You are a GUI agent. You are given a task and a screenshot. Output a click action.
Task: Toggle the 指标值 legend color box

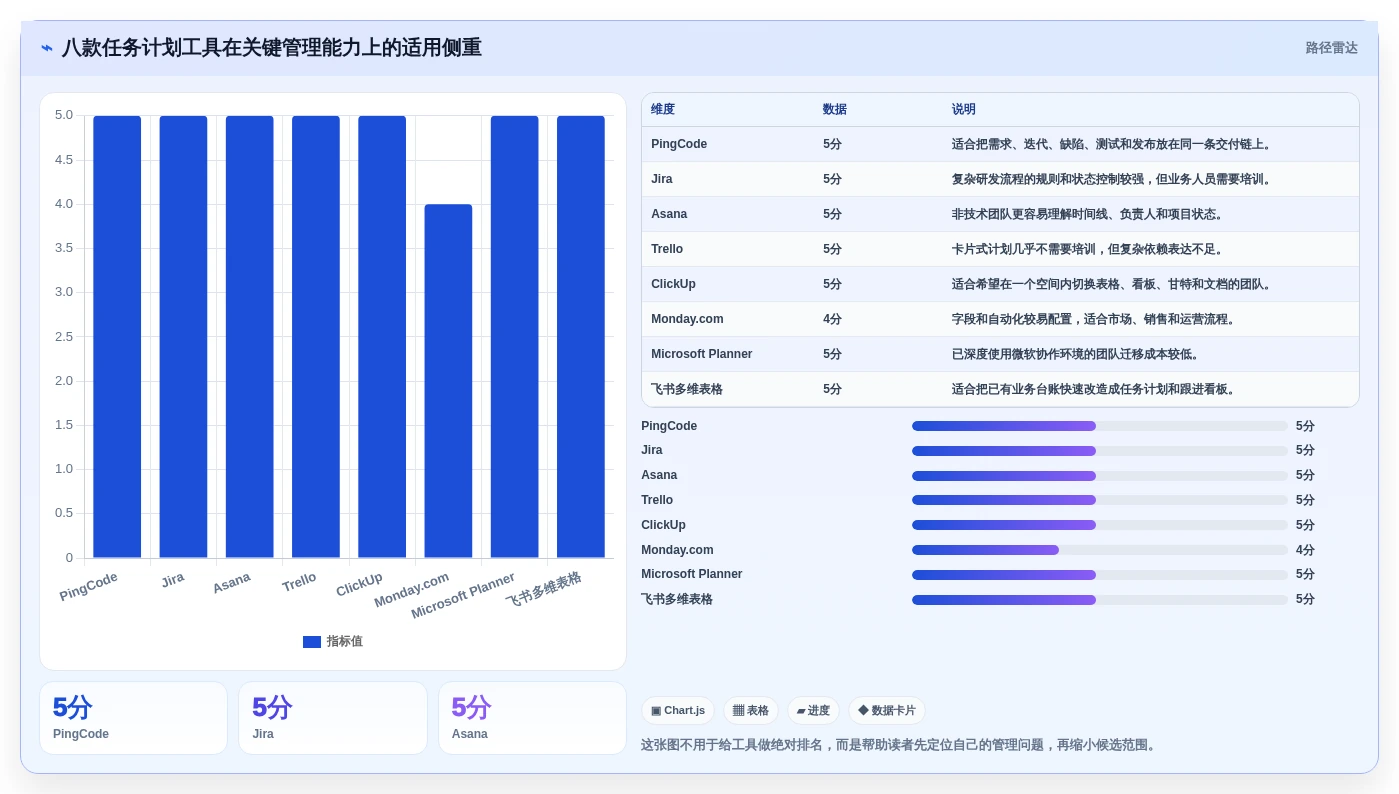[x=312, y=642]
